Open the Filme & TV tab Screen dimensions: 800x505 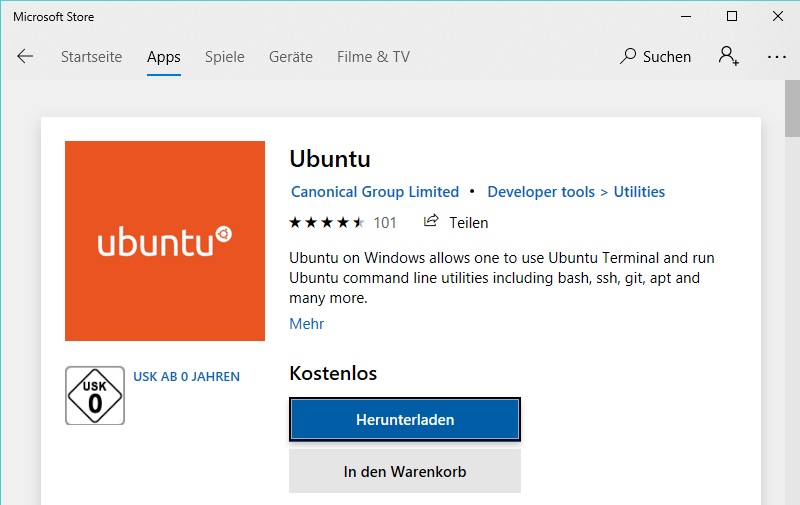click(373, 57)
